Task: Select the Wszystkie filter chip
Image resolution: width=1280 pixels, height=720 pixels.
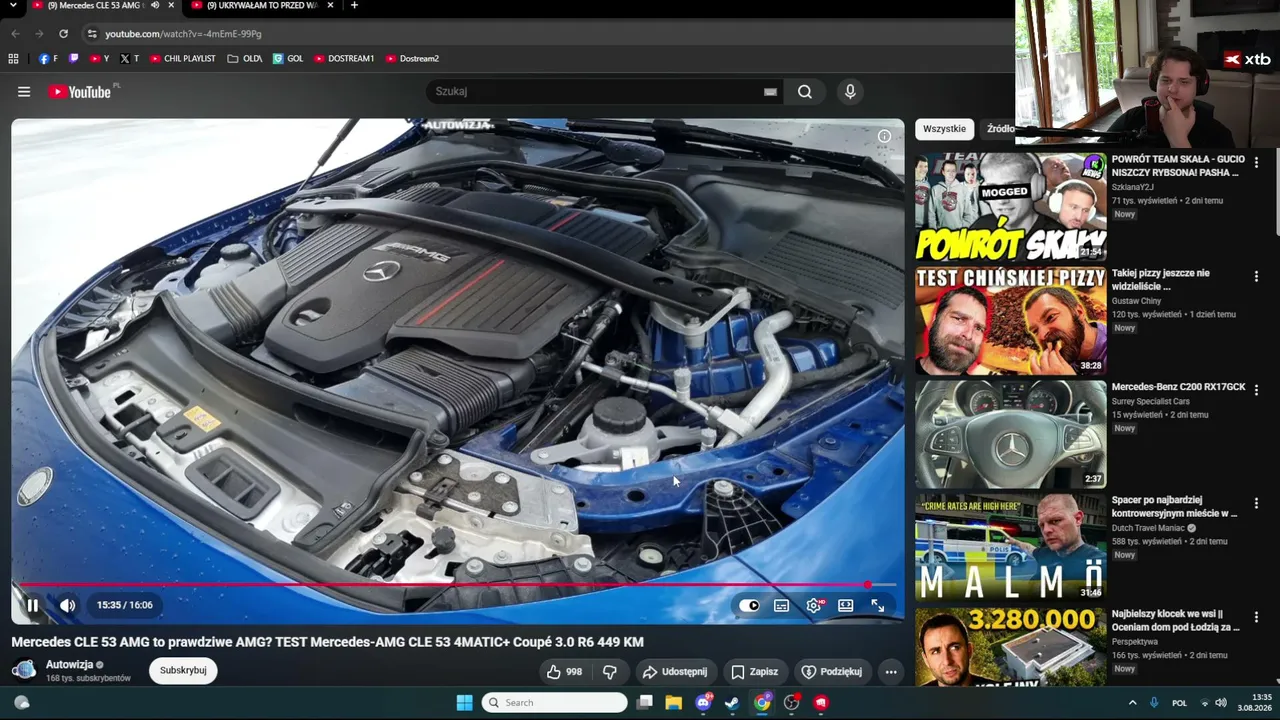Action: point(944,129)
